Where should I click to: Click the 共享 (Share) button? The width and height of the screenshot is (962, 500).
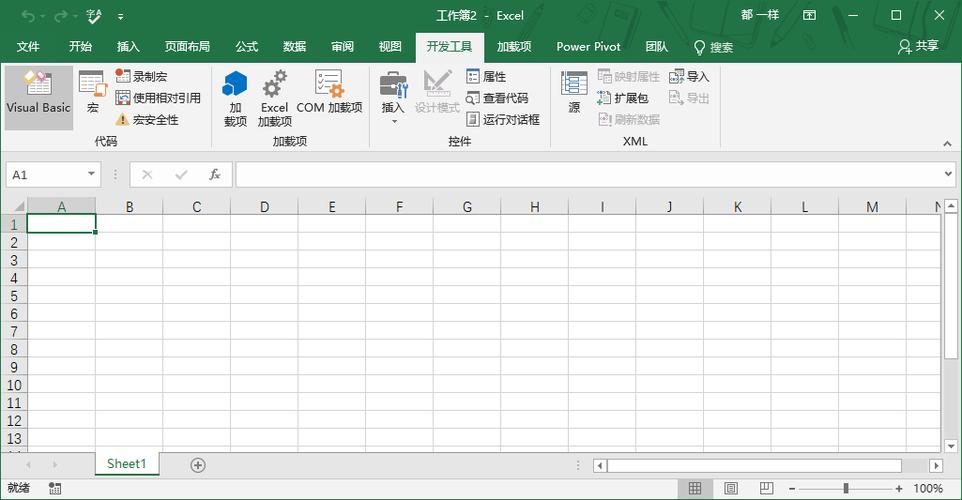918,47
